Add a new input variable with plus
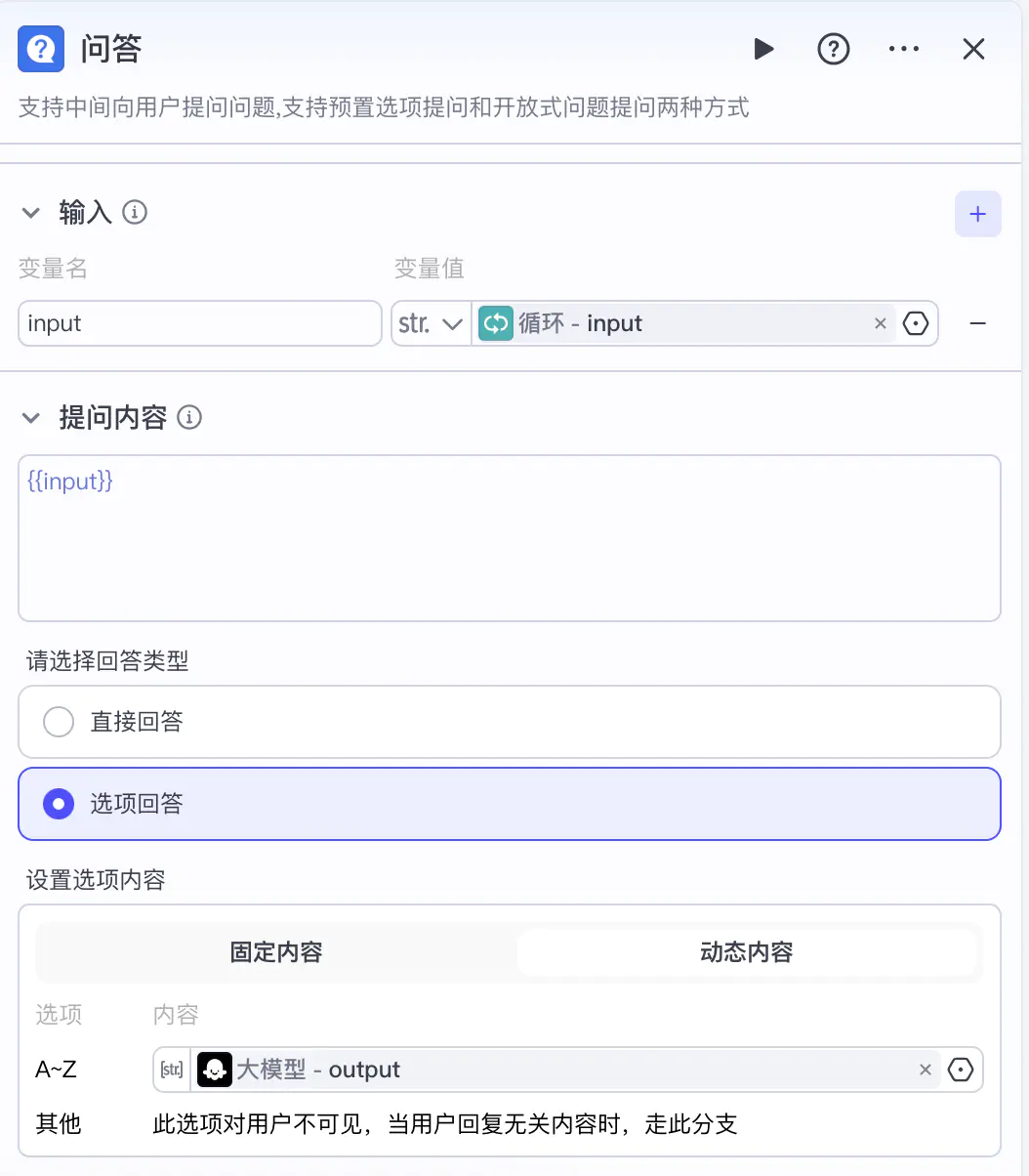The image size is (1029, 1176). click(978, 214)
